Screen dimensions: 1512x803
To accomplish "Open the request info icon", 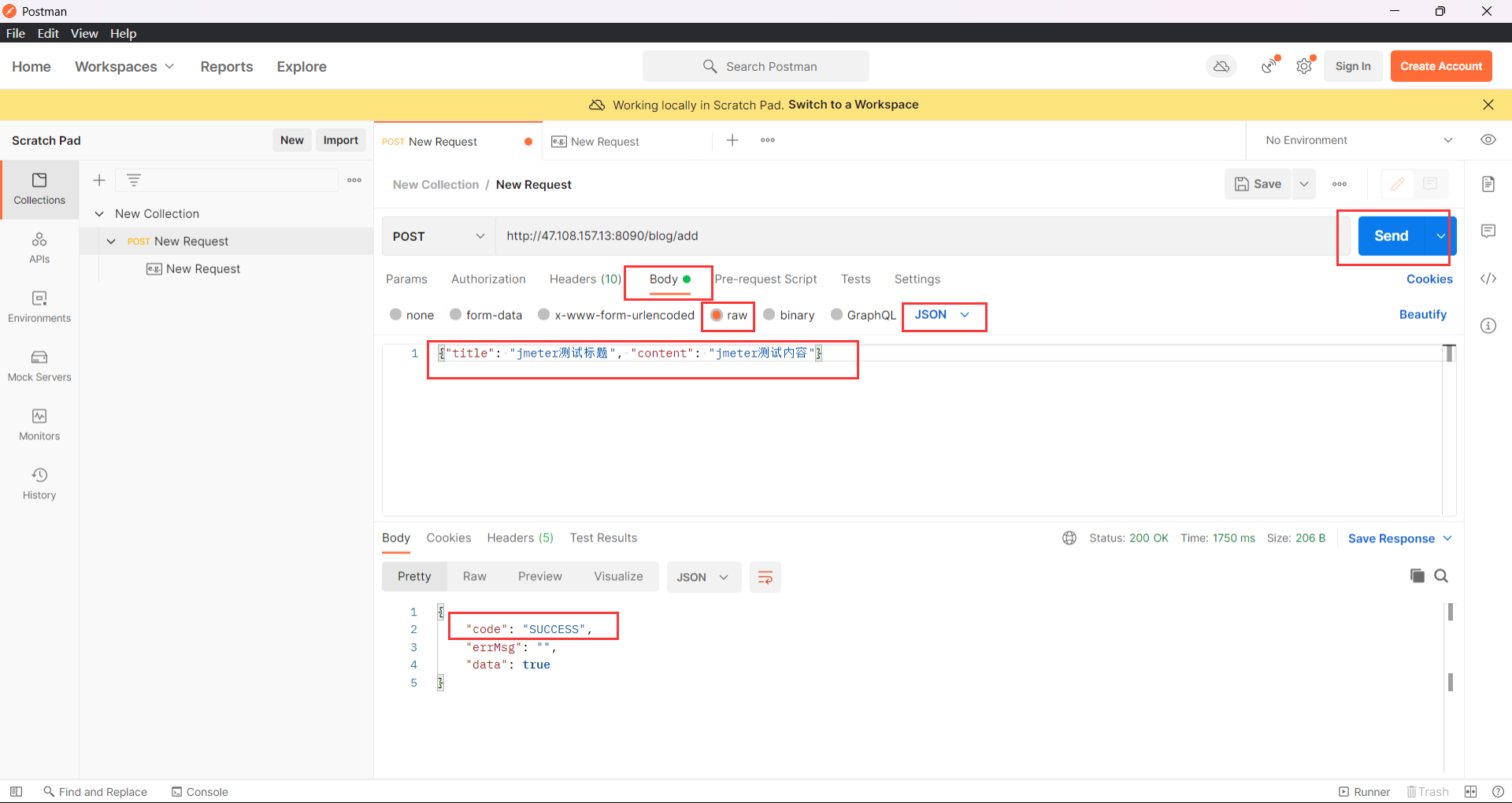I will coord(1488,326).
